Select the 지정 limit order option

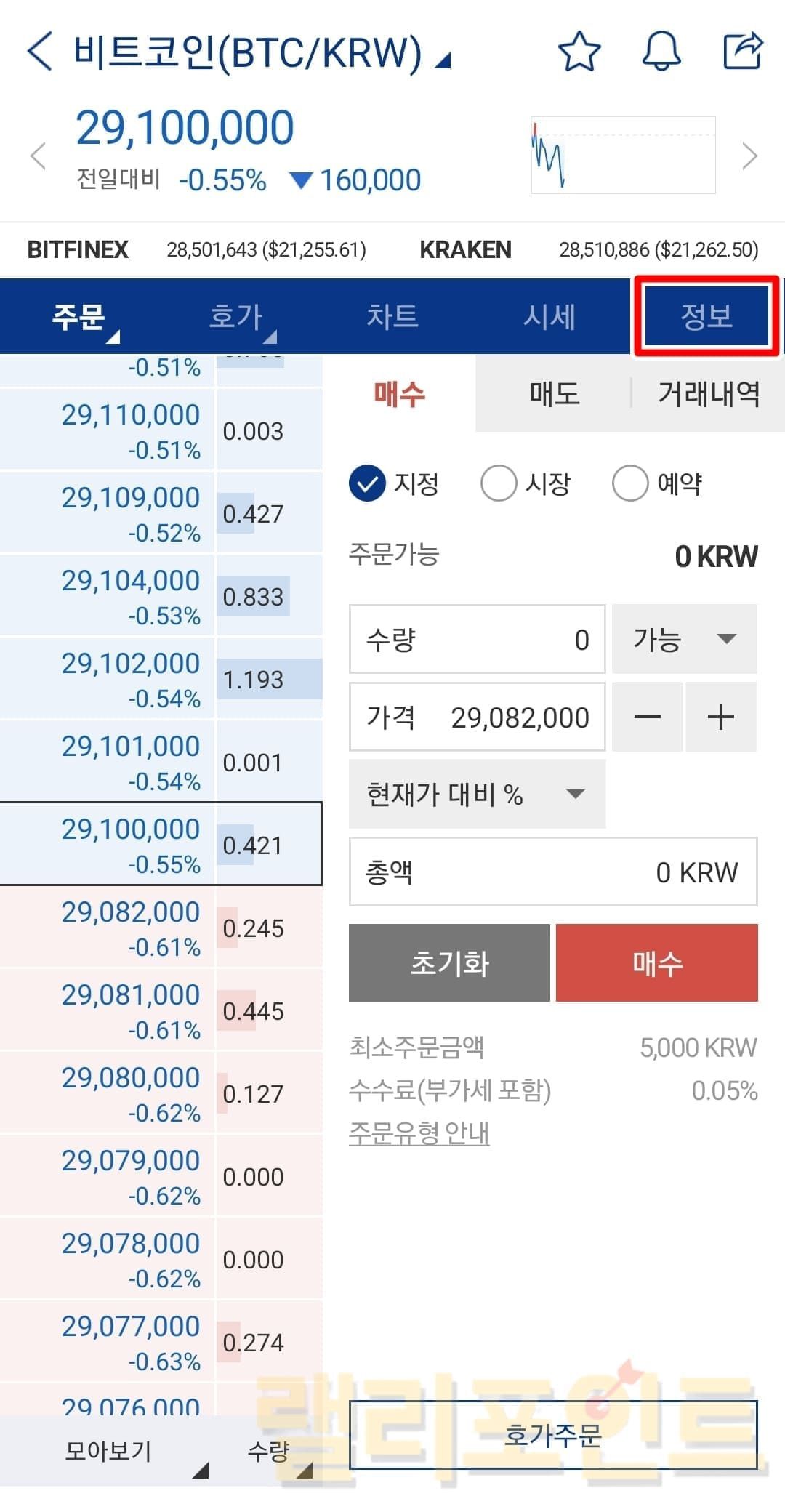pos(368,483)
